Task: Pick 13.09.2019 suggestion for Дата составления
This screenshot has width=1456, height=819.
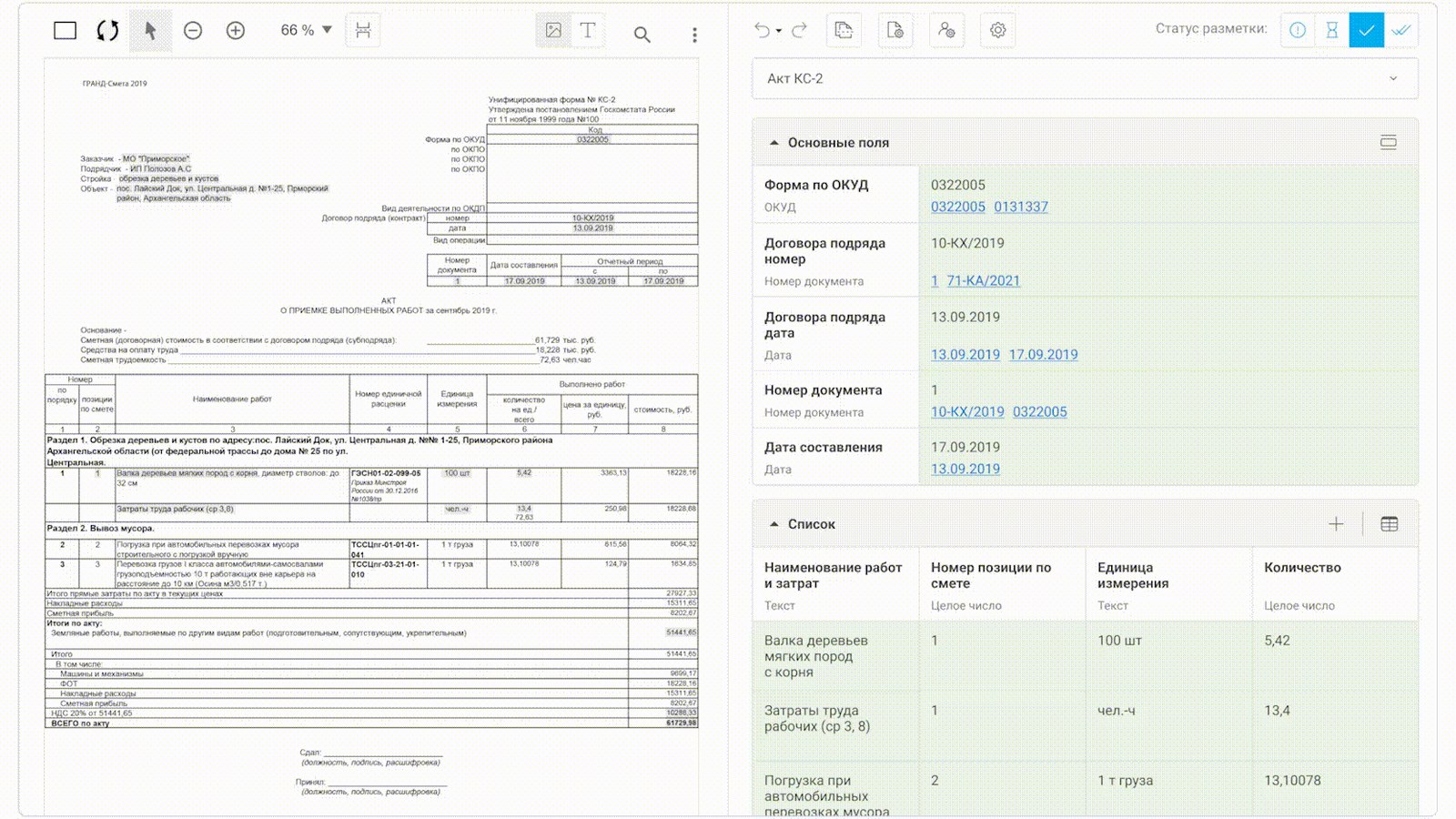Action: pos(966,470)
